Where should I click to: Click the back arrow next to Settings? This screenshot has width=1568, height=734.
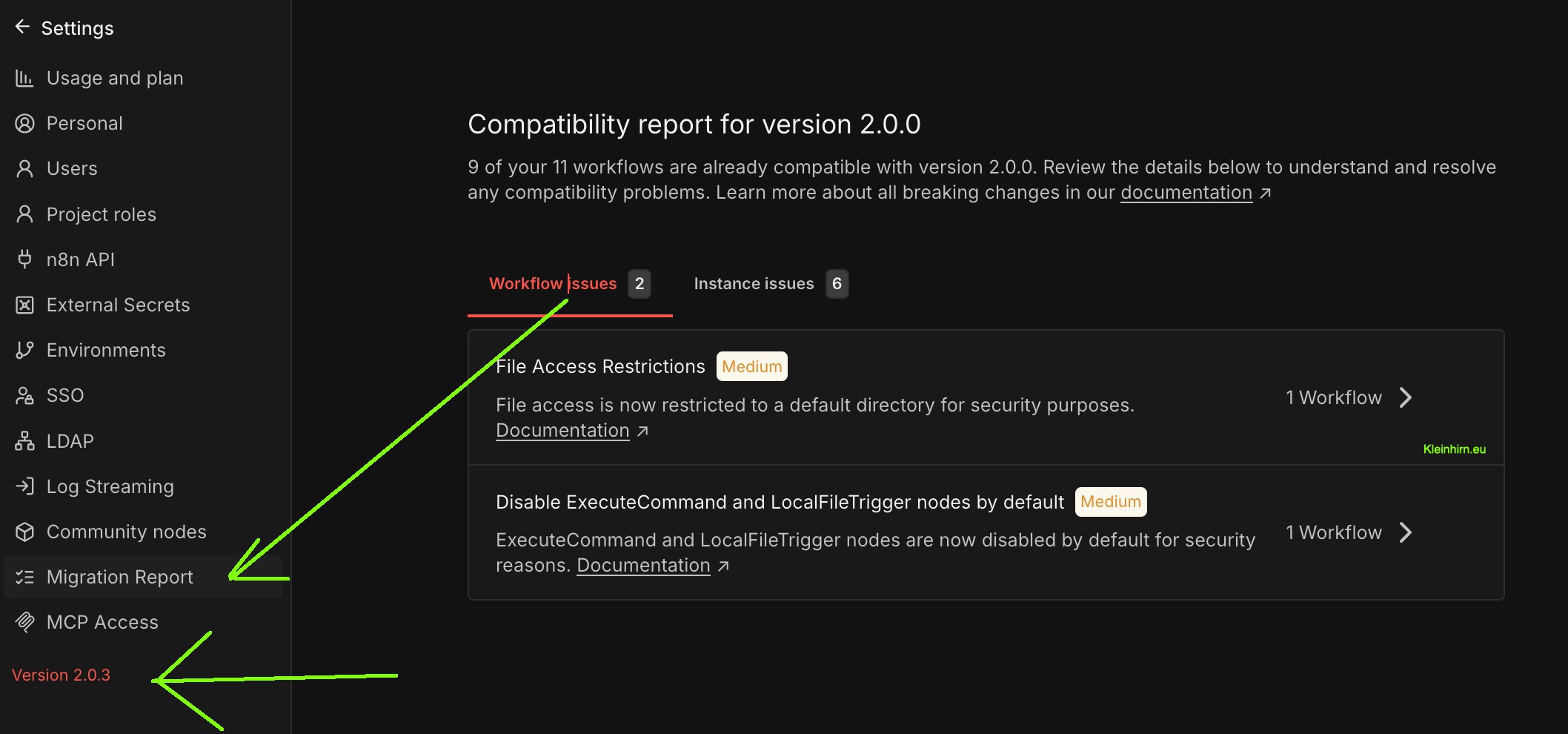(x=22, y=27)
